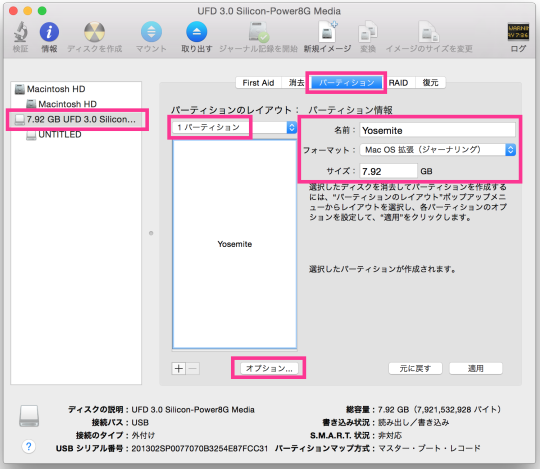The width and height of the screenshot is (540, 469).
Task: Switch to the パーティション tab
Action: click(x=346, y=83)
